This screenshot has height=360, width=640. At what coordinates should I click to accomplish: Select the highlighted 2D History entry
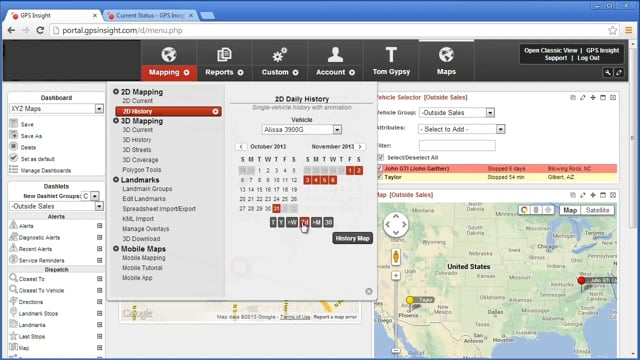(x=169, y=111)
